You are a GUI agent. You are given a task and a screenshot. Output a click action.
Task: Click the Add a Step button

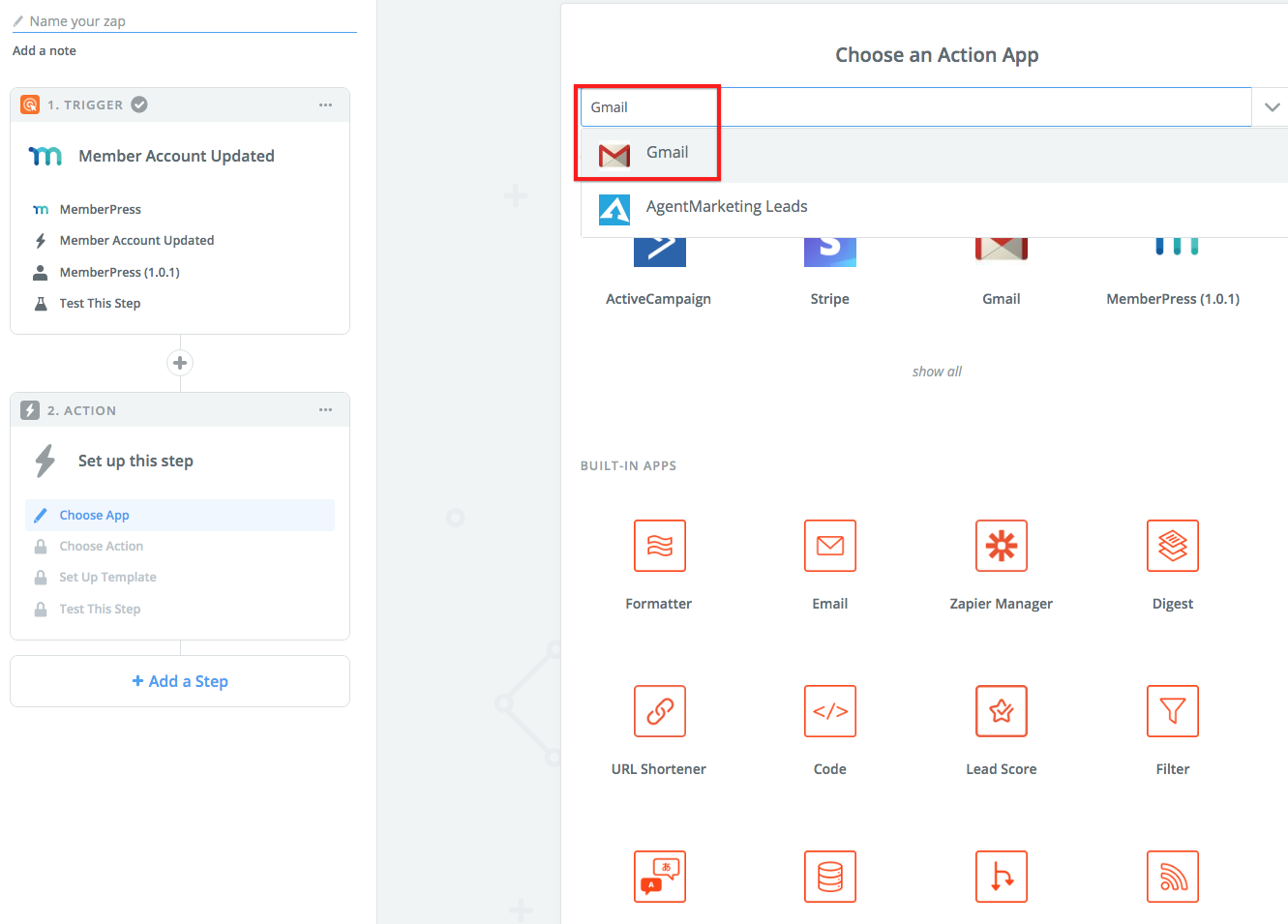(180, 681)
